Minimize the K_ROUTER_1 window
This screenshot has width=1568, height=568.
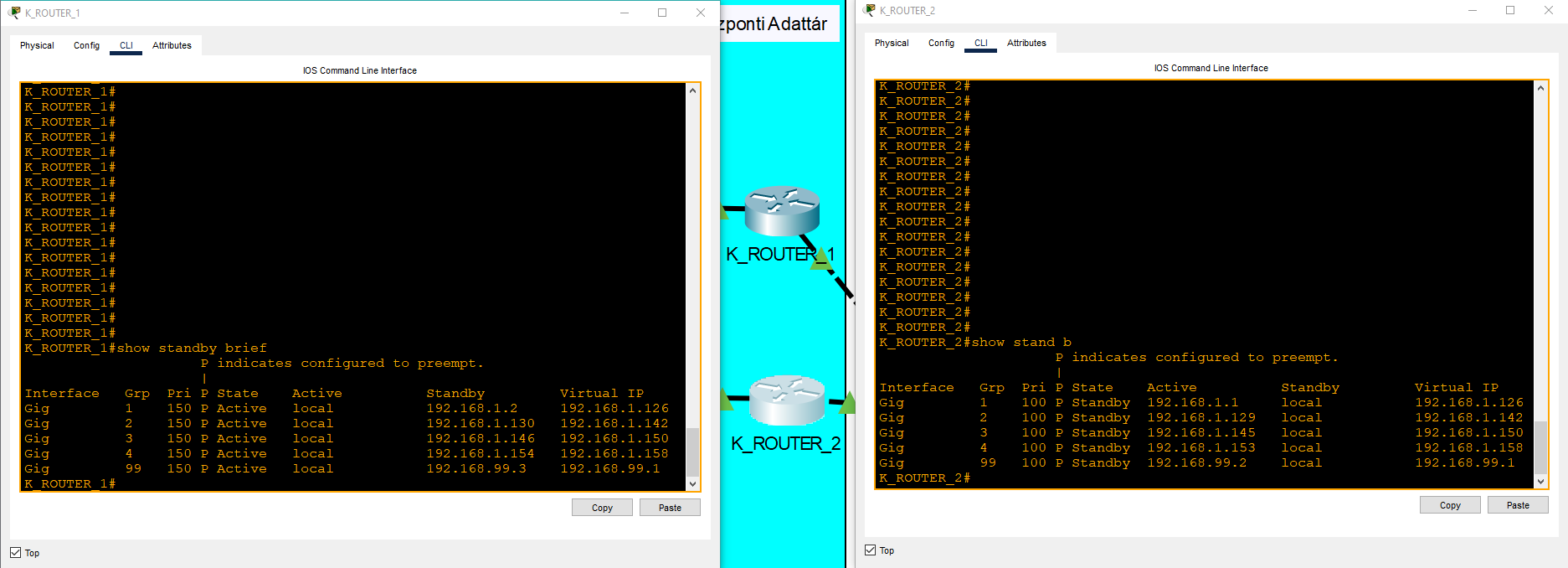click(625, 13)
